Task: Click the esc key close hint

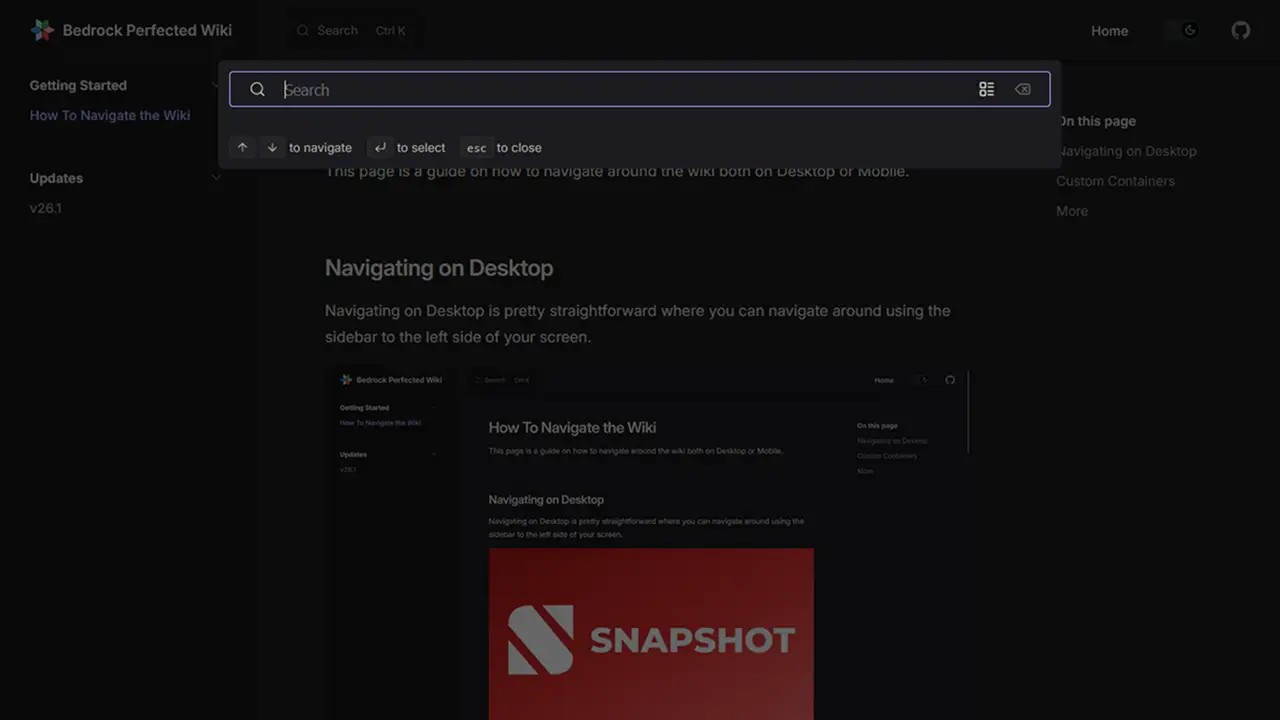Action: click(477, 148)
